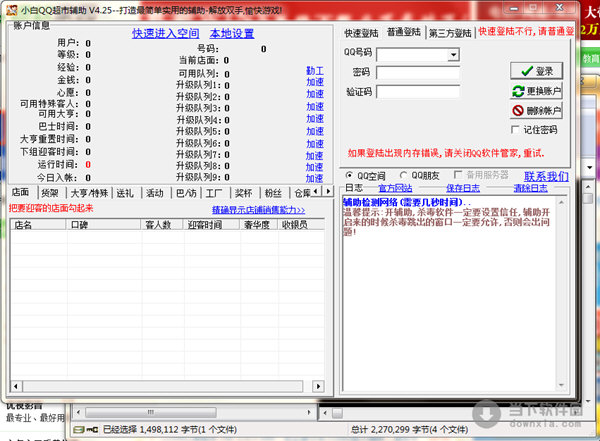Screen dimensions: 600x441
Task: Click the 小白QQ超市辅助 title bar app icon
Action: point(12,10)
